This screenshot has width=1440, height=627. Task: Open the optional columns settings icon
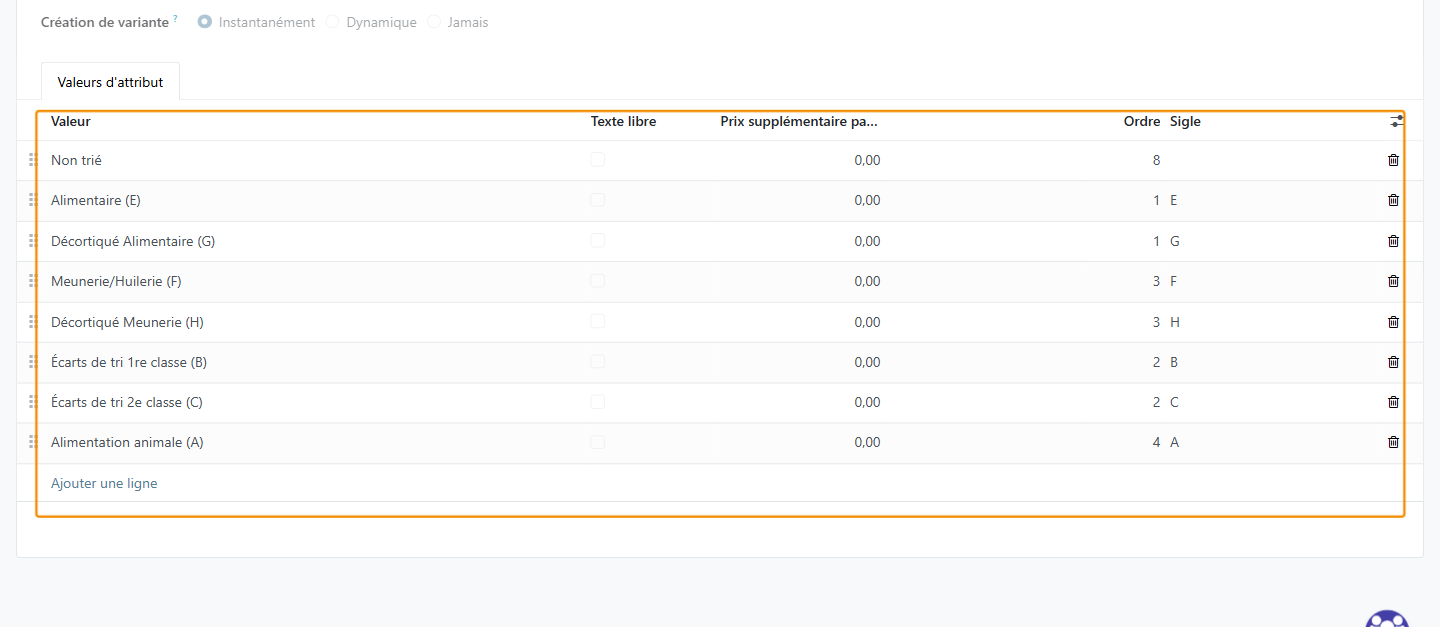[1397, 121]
